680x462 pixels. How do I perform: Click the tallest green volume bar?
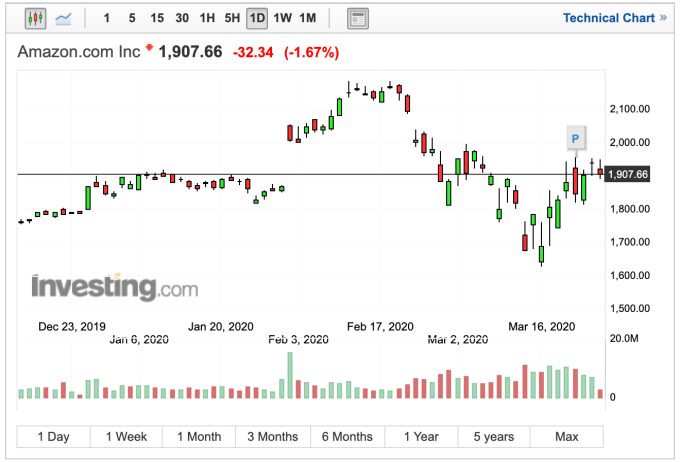[x=290, y=375]
